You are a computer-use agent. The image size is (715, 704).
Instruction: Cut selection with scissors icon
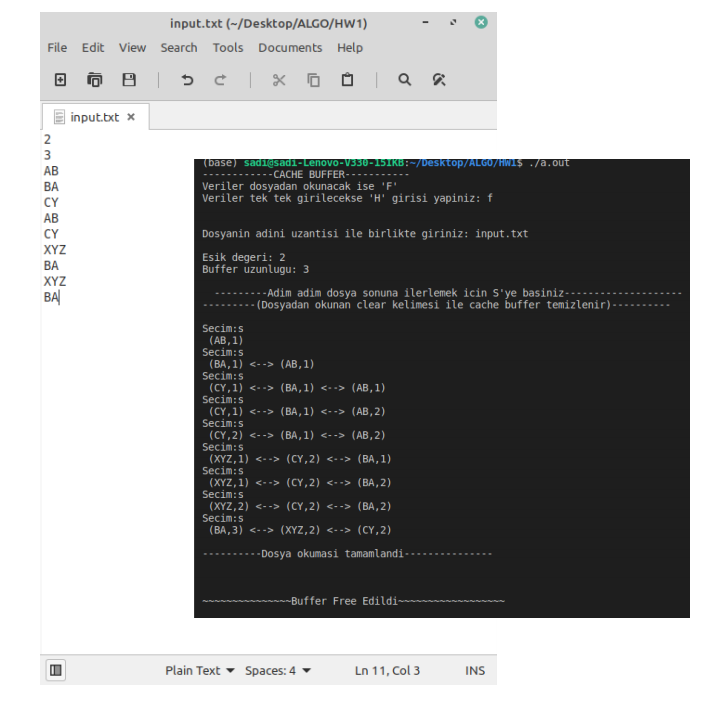pos(279,80)
